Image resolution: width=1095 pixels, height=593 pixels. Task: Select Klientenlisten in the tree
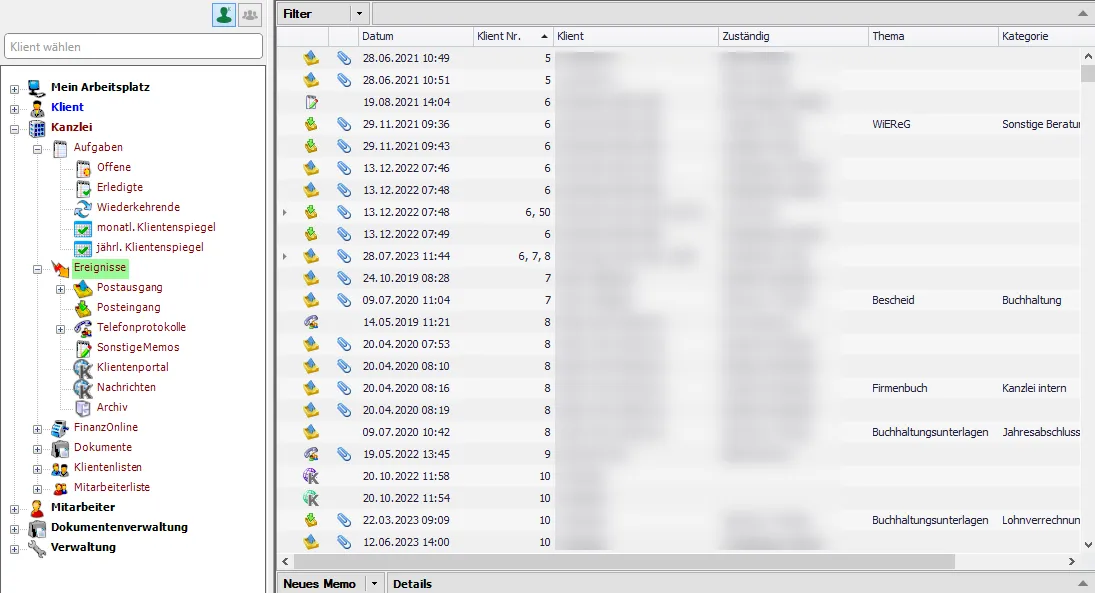coord(108,467)
